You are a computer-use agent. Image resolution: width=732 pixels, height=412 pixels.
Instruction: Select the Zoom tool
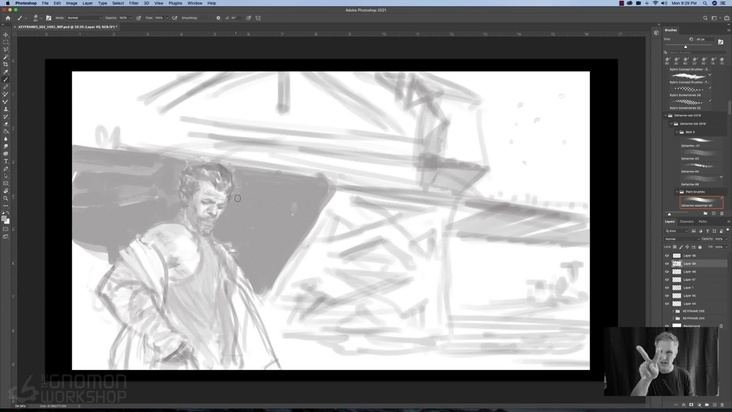(x=6, y=199)
